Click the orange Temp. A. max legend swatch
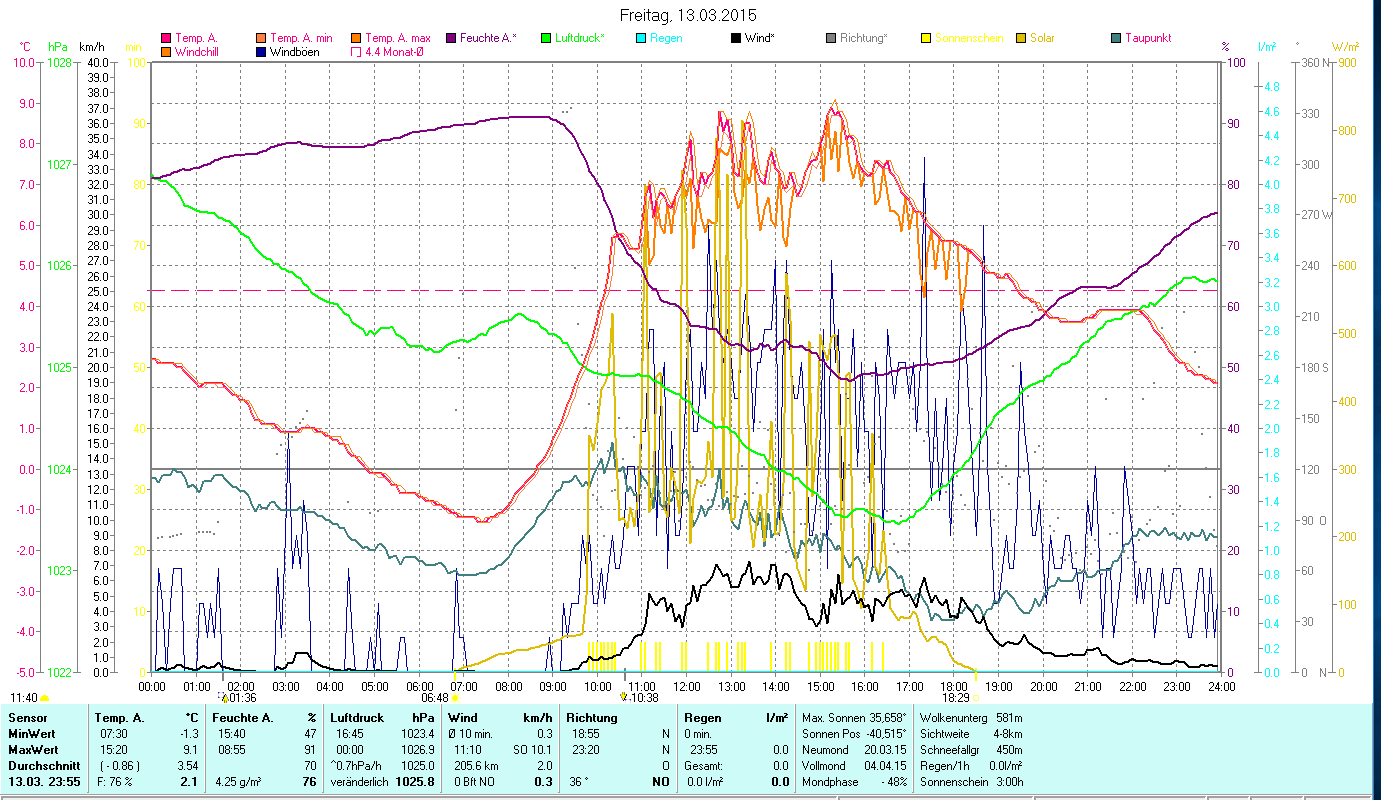This screenshot has height=800, width=1381. (357, 39)
